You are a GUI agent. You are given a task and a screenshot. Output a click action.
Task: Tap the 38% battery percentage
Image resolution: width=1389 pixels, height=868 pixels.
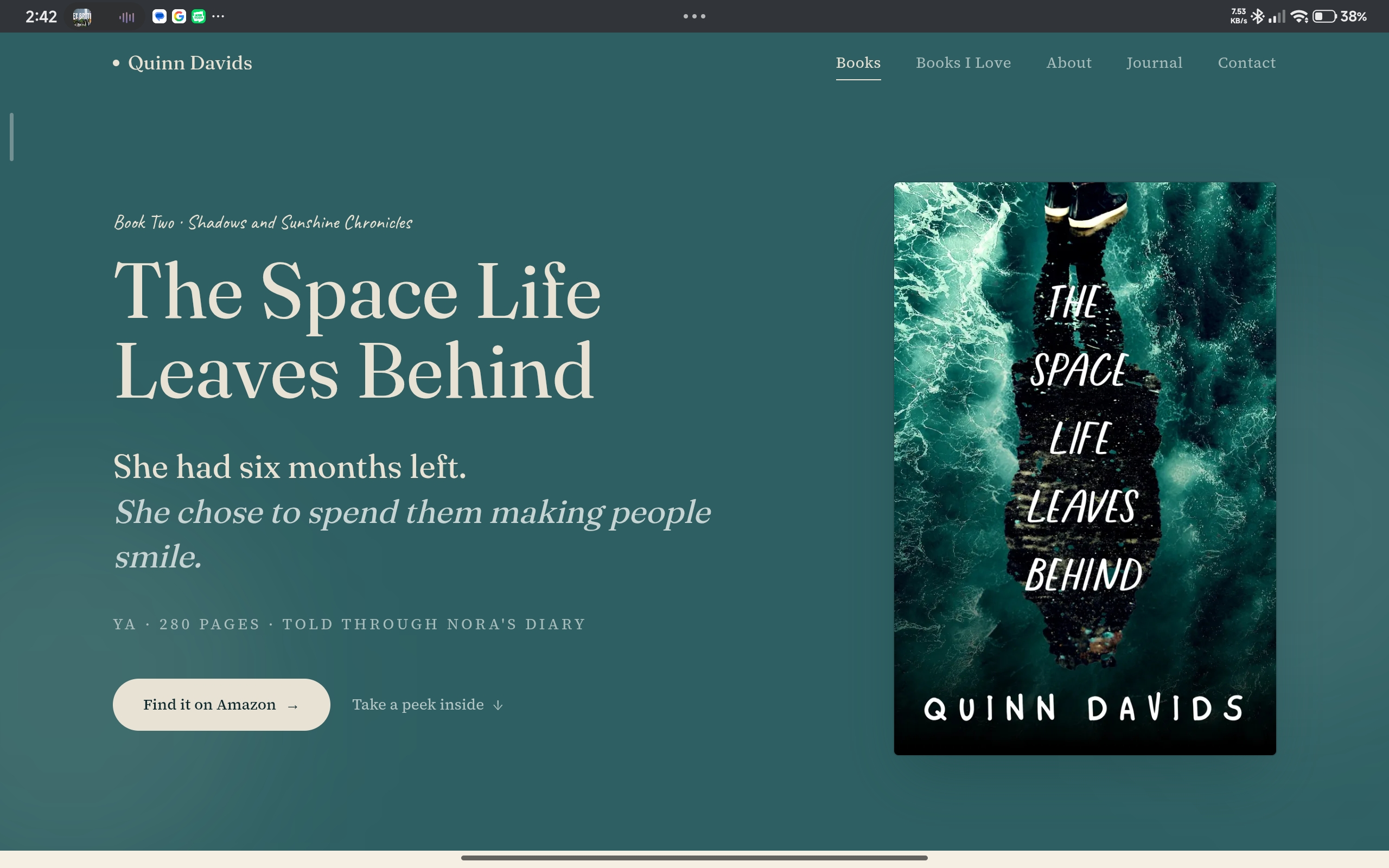click(1353, 17)
